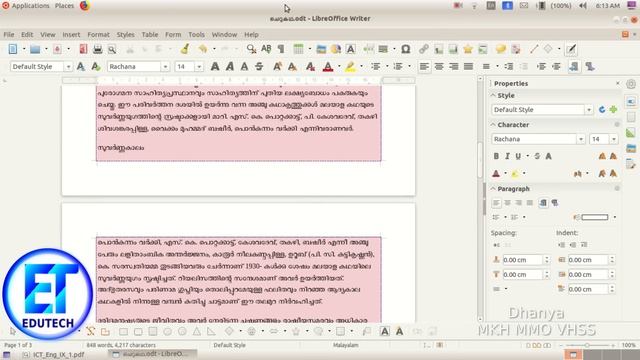
Task: Toggle Show Draw Functions pencil icon
Action: point(571,49)
